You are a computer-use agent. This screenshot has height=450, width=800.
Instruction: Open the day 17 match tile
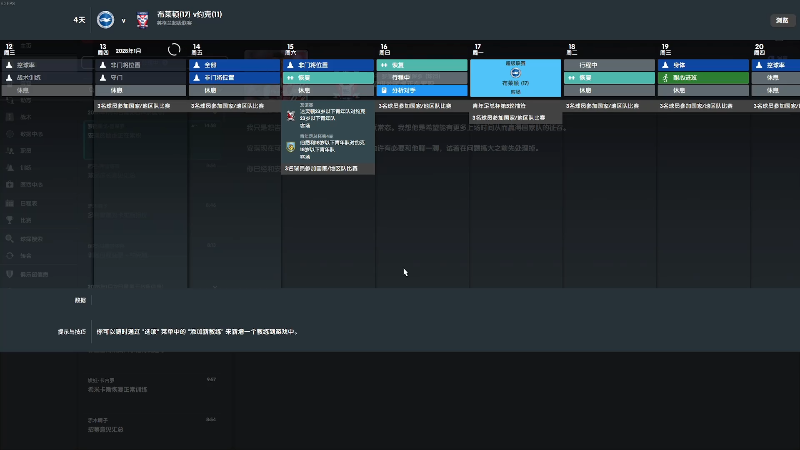[x=515, y=78]
